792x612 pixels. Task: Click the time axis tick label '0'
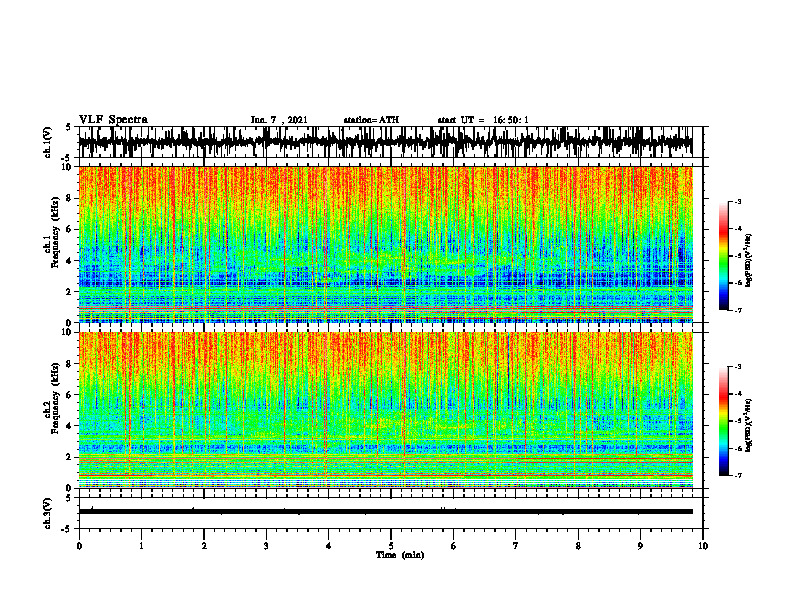click(x=79, y=546)
